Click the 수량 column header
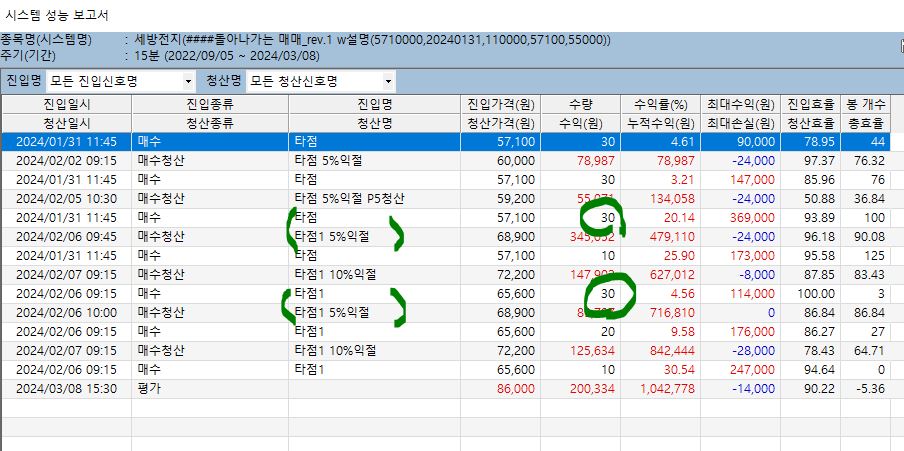Screen dimensions: 904x451 (580, 105)
